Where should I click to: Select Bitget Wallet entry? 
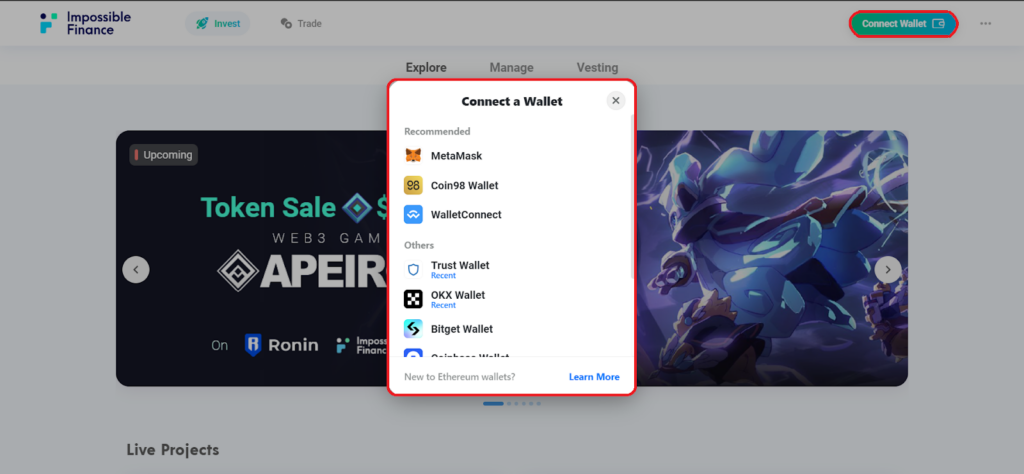click(x=511, y=328)
